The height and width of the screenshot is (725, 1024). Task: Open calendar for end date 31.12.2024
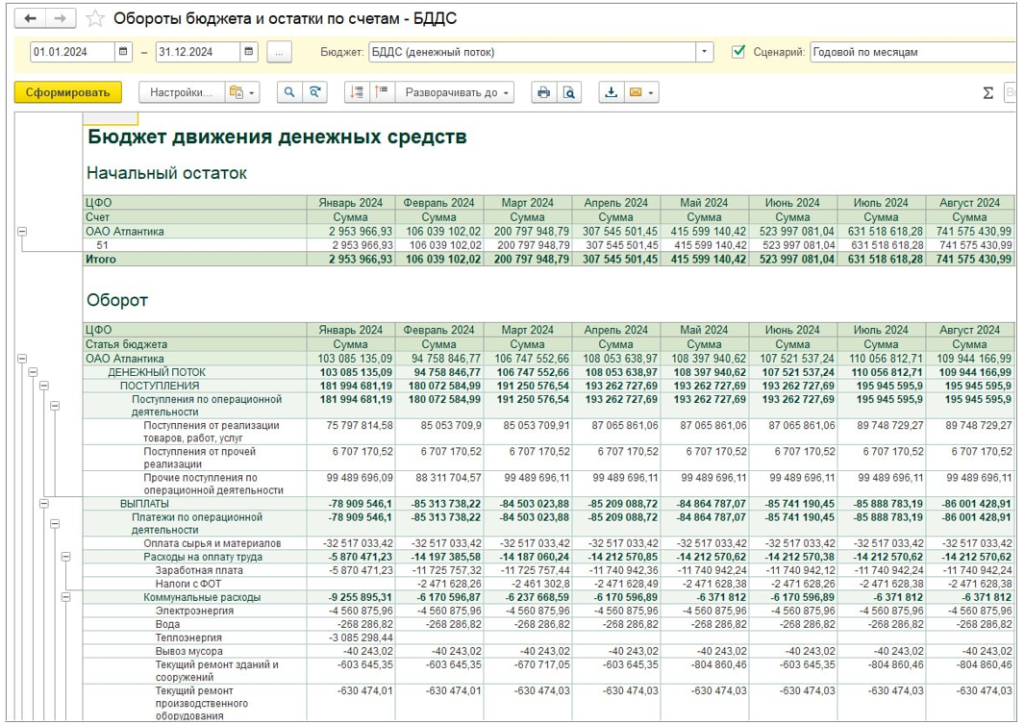click(248, 52)
